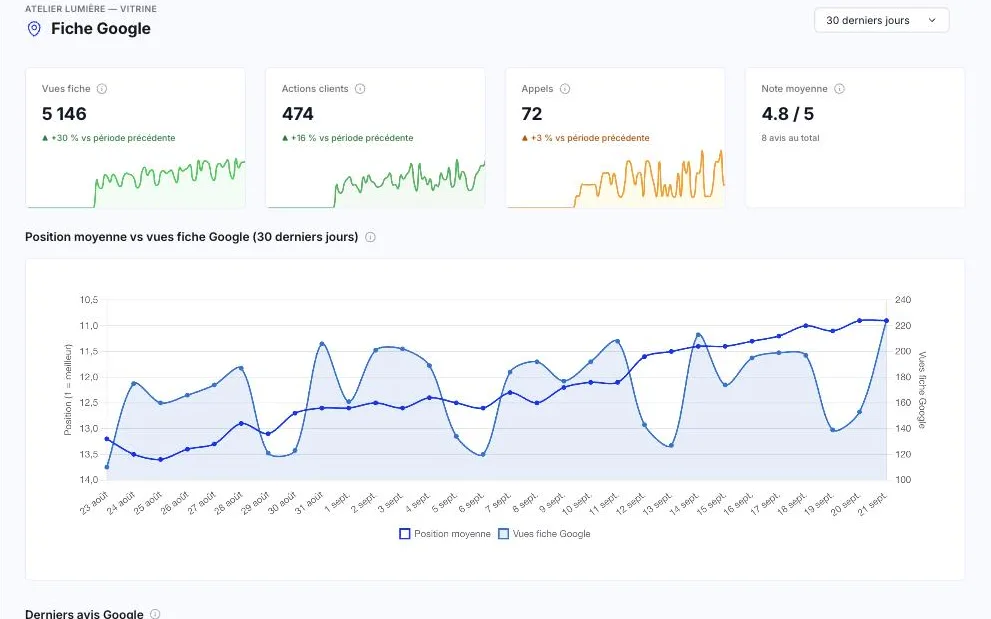Click the Position moyenne data point for 21 sept.
This screenshot has height=619, width=991.
[886, 321]
